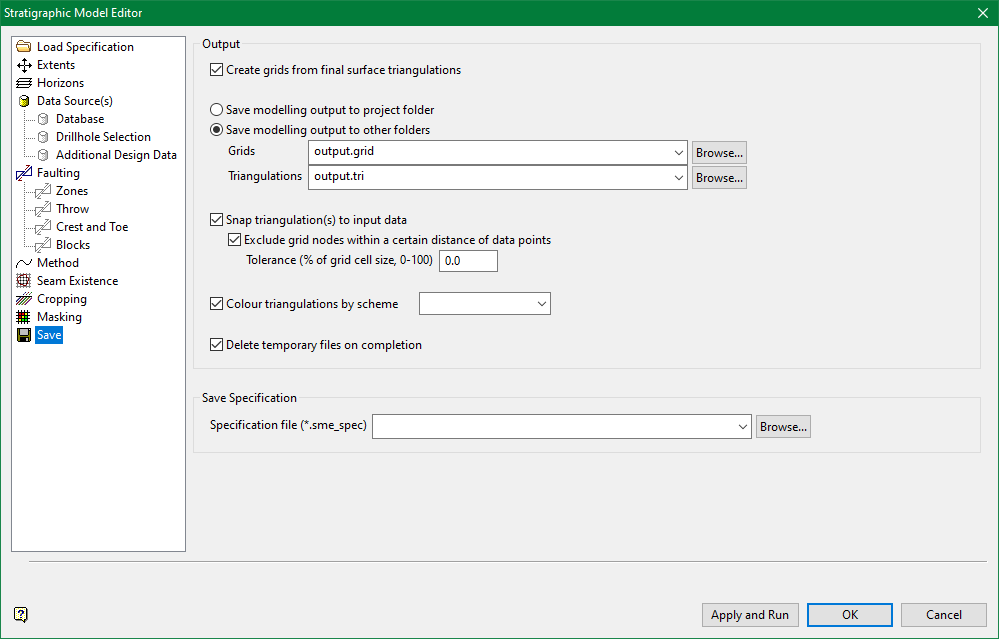Open the Method section in tree
Viewport: 999px width, 639px height.
[57, 263]
